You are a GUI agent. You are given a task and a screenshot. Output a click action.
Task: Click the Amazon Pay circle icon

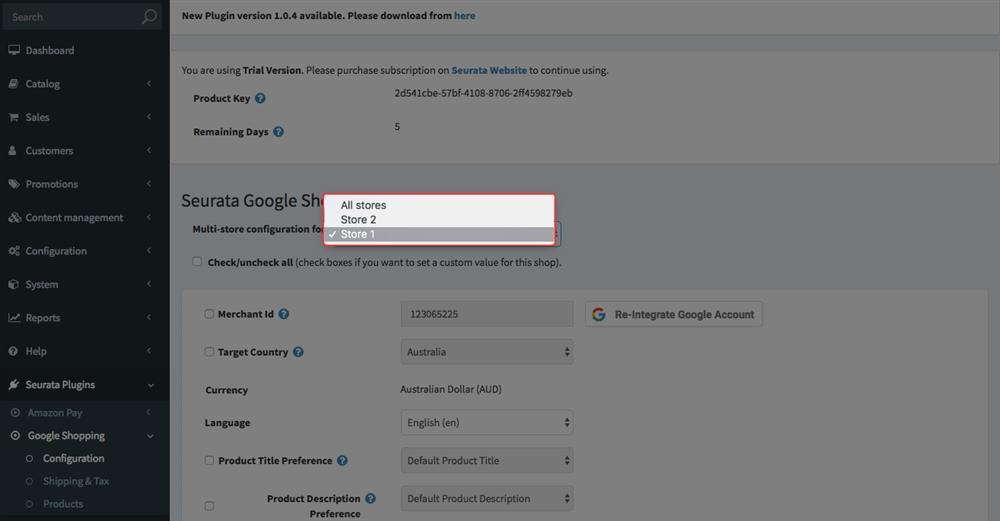click(x=15, y=413)
